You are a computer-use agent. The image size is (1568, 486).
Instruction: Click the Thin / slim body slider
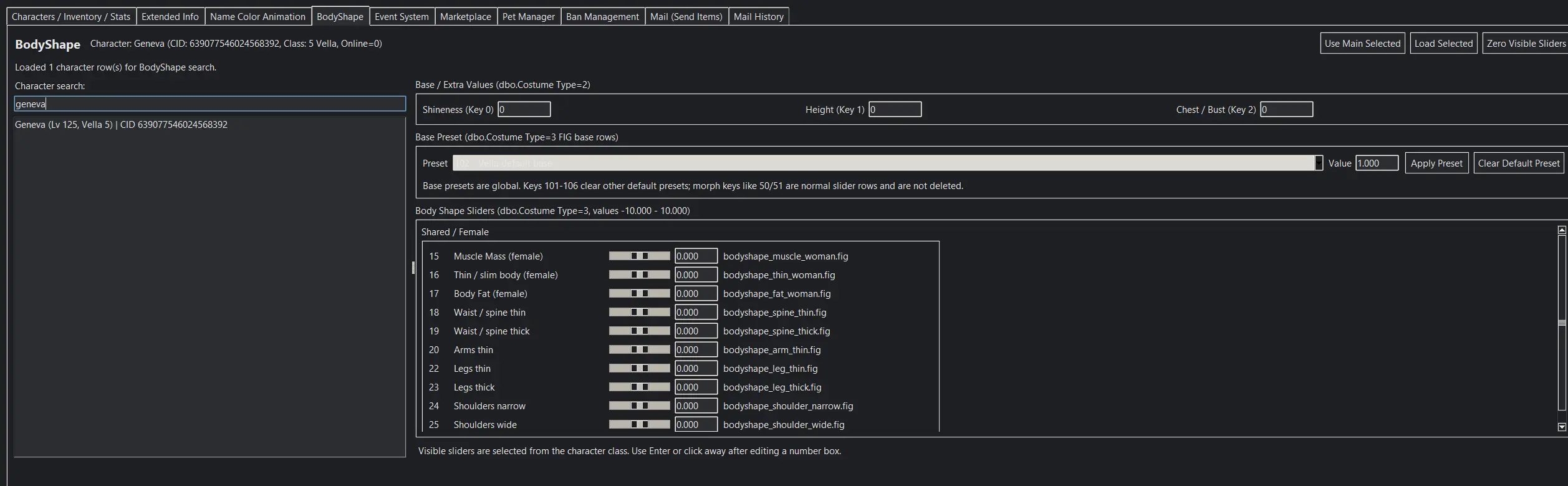[x=639, y=275]
